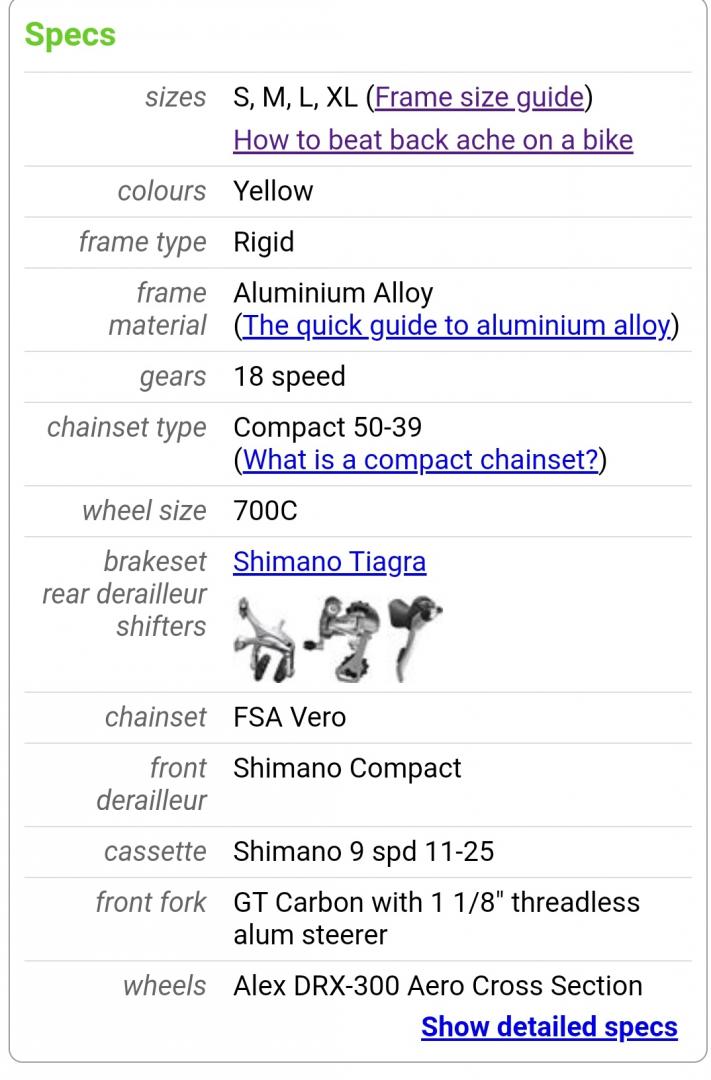Open 'How to beat back ache' link

click(x=433, y=140)
